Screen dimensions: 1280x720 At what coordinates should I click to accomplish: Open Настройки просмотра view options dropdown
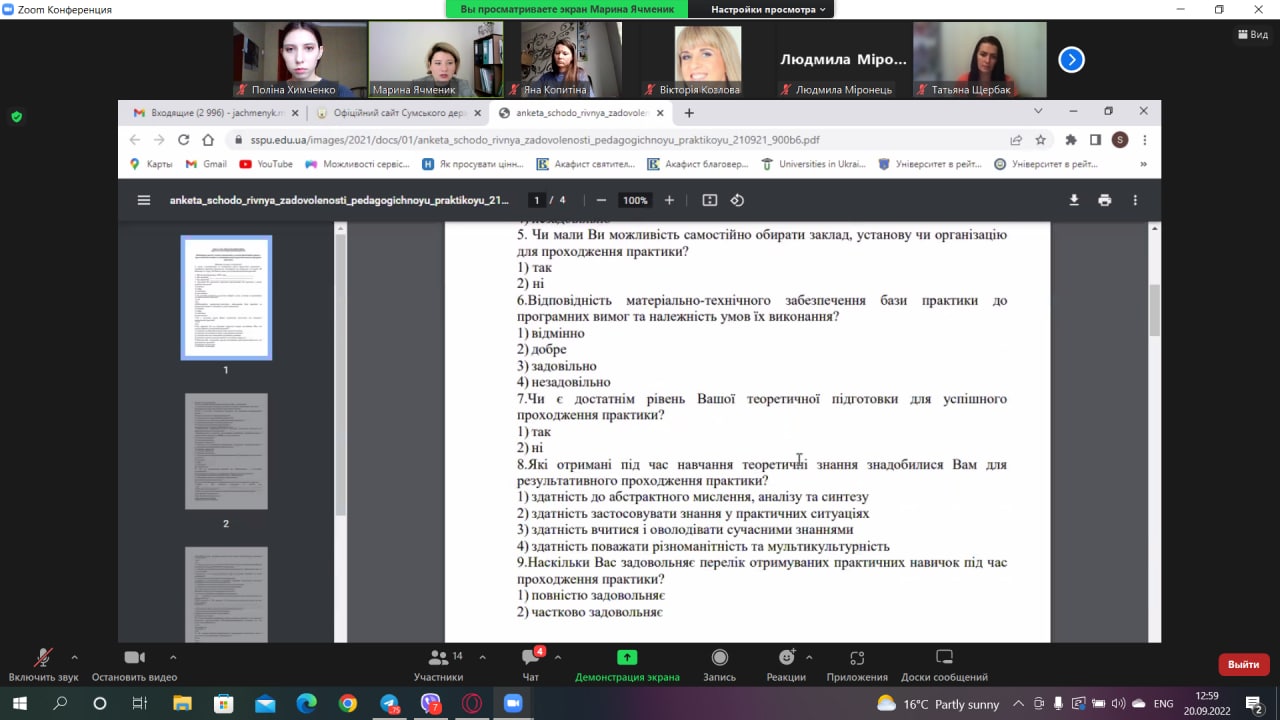point(768,9)
